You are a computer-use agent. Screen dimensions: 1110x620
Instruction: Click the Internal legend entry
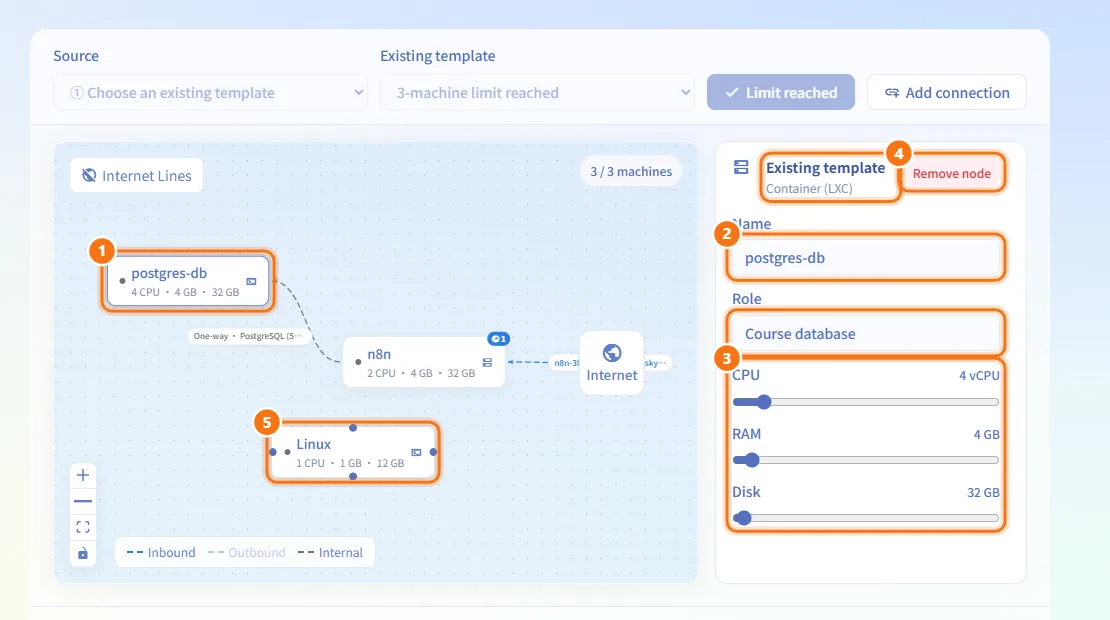pos(330,553)
